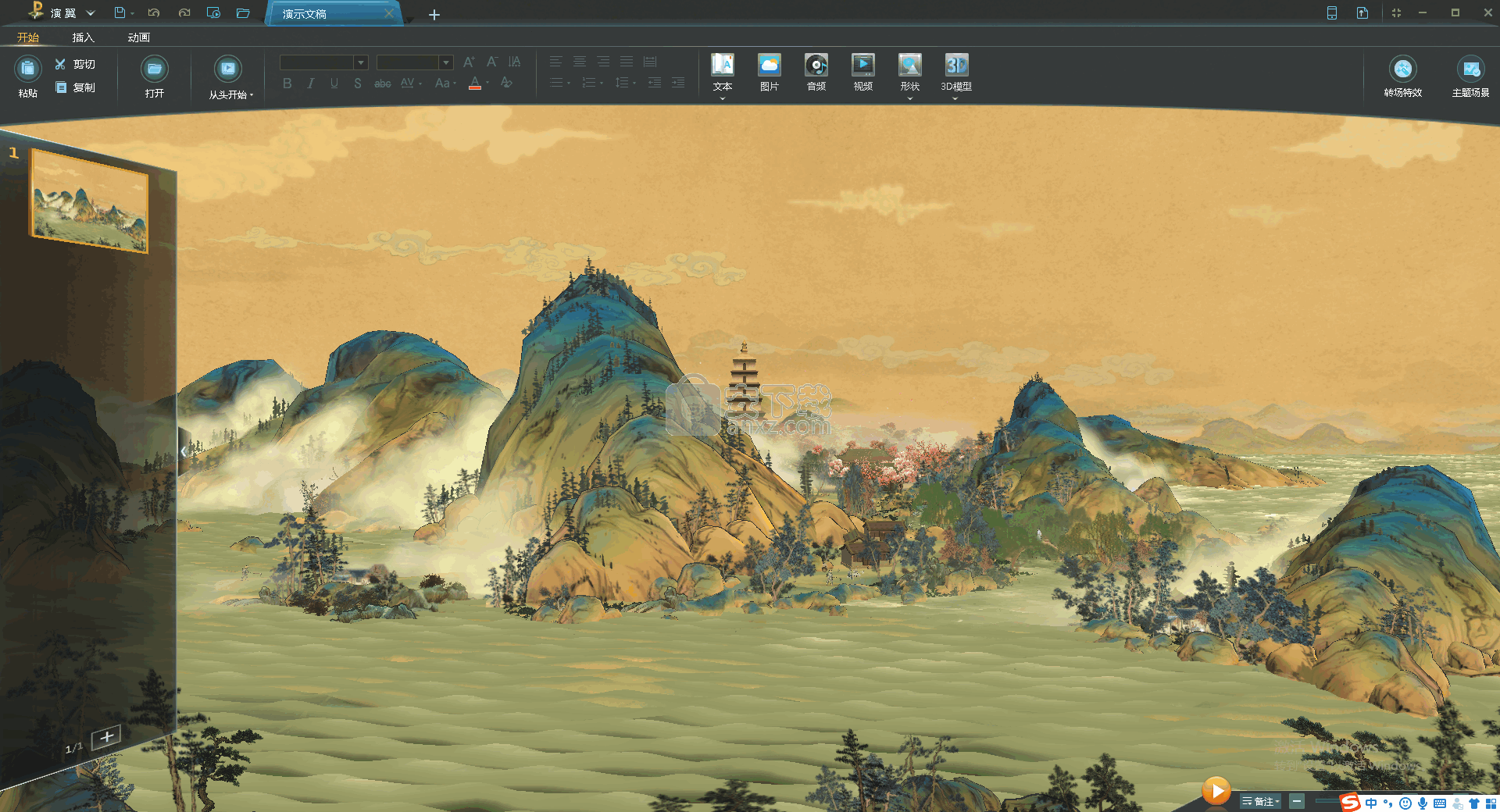The image size is (1500, 812).
Task: Toggle underline formatting
Action: [x=334, y=83]
